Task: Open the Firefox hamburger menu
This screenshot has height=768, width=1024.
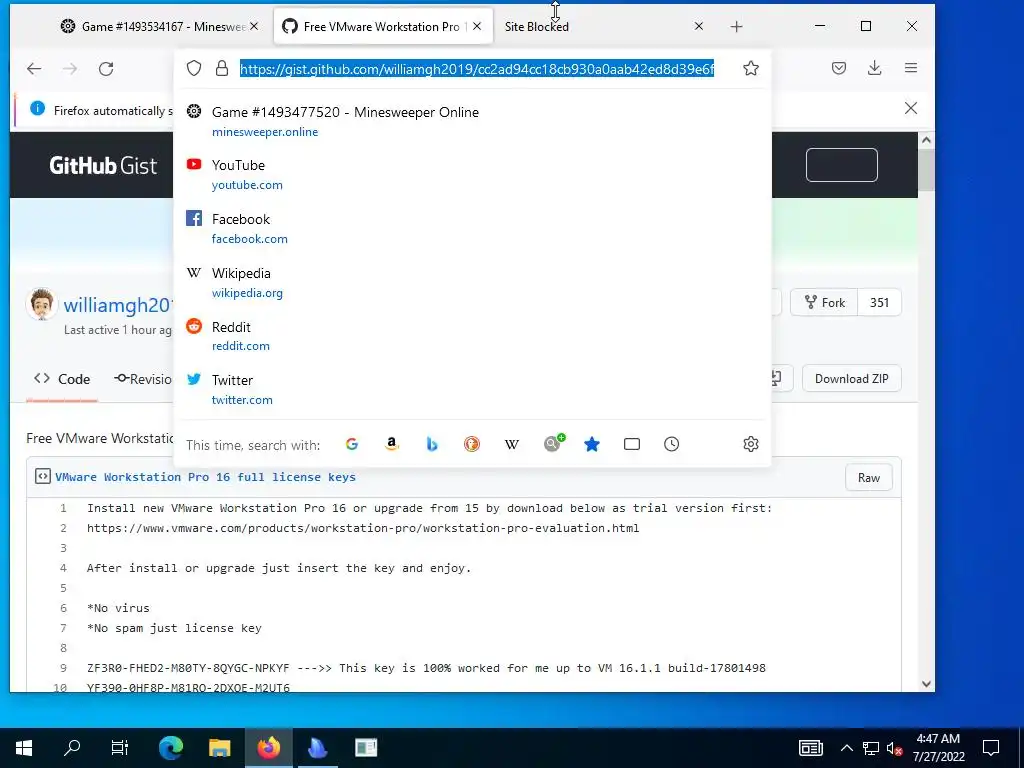Action: 911,68
